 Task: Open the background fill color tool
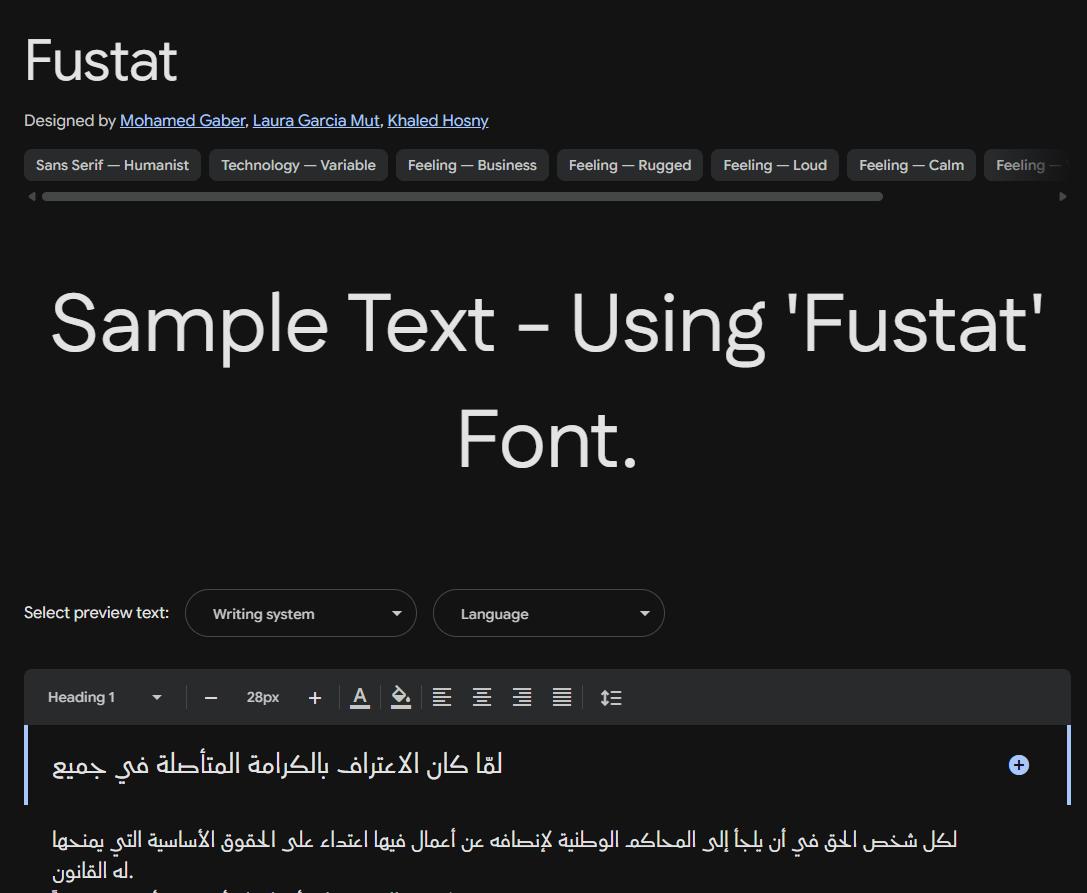click(x=401, y=697)
